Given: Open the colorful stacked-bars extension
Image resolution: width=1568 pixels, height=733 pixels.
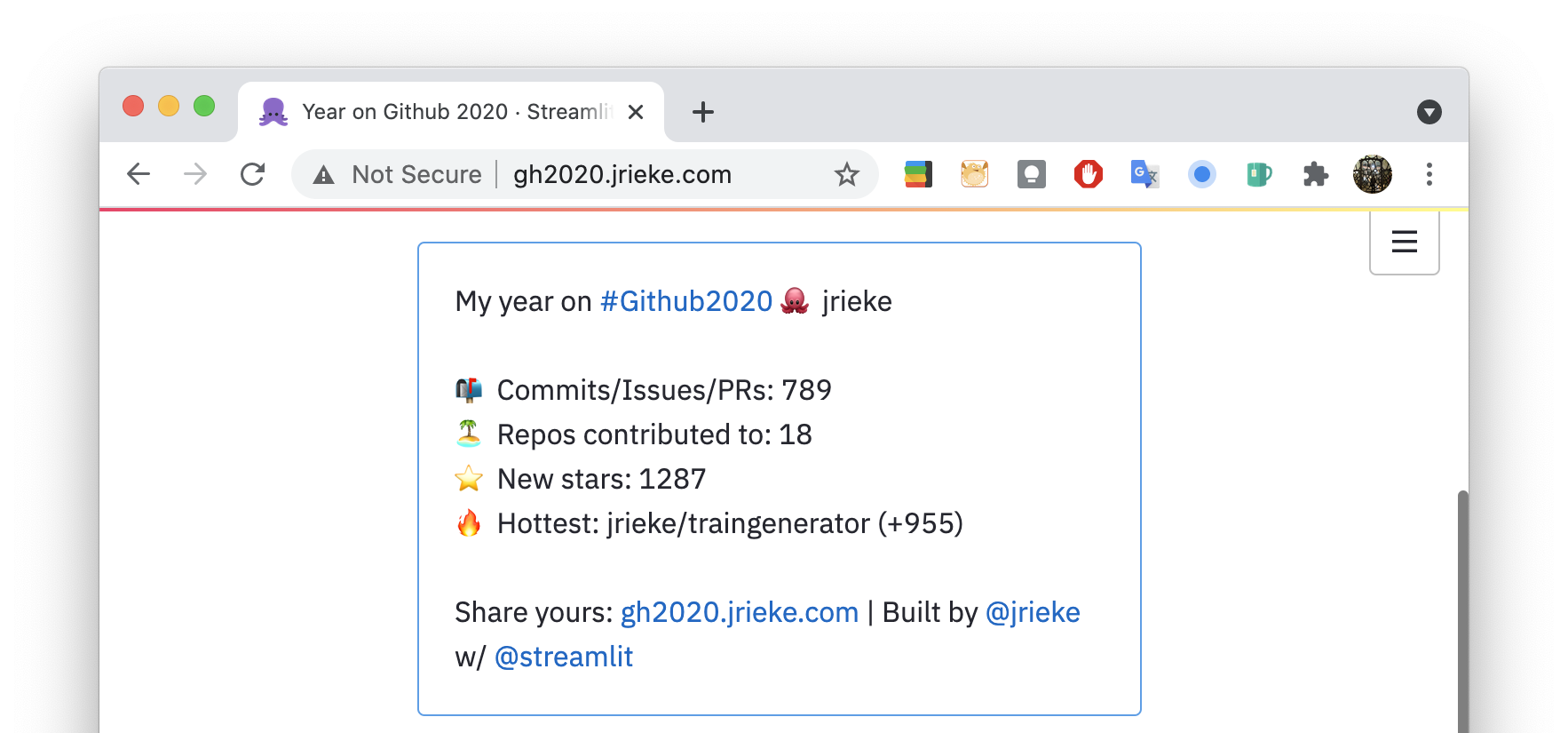Looking at the screenshot, I should [918, 174].
